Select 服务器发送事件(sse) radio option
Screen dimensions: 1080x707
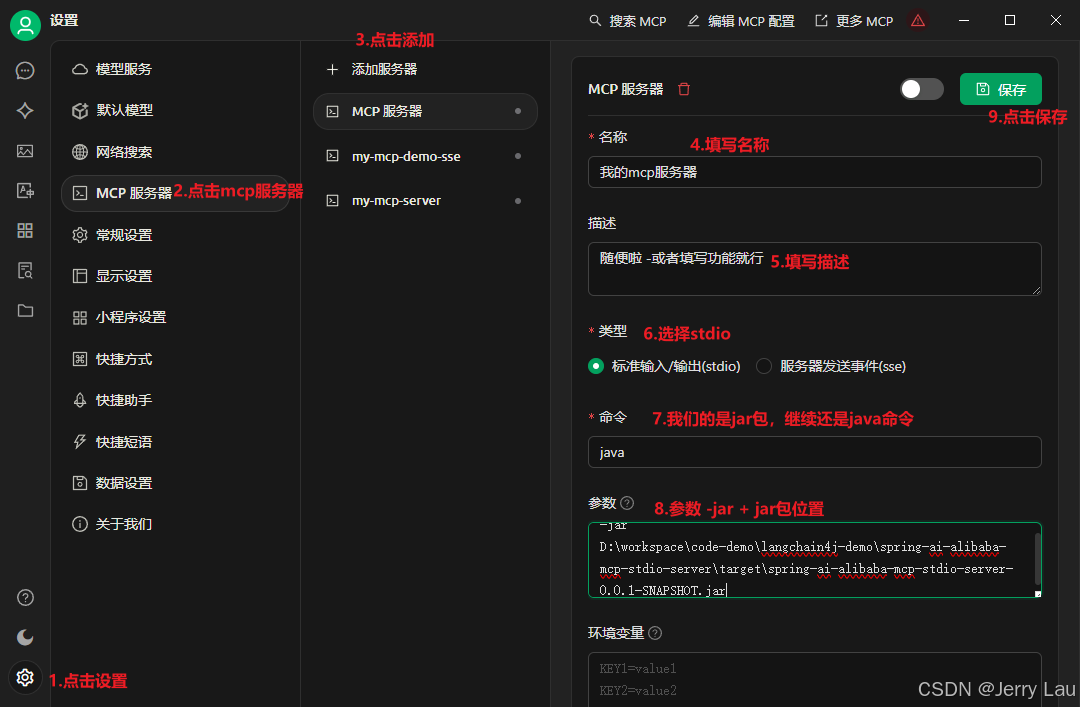[x=764, y=366]
